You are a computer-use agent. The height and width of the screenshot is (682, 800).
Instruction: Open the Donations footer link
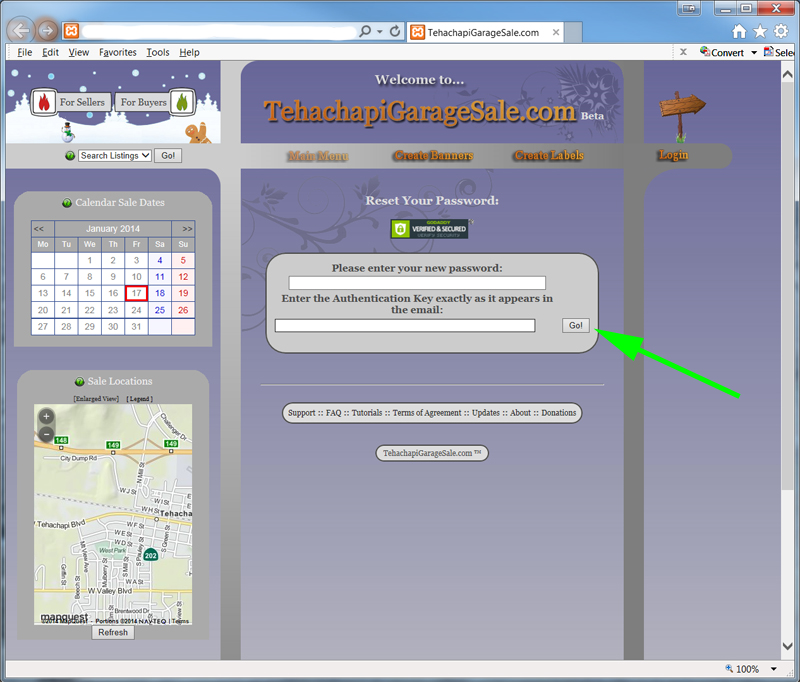click(559, 413)
